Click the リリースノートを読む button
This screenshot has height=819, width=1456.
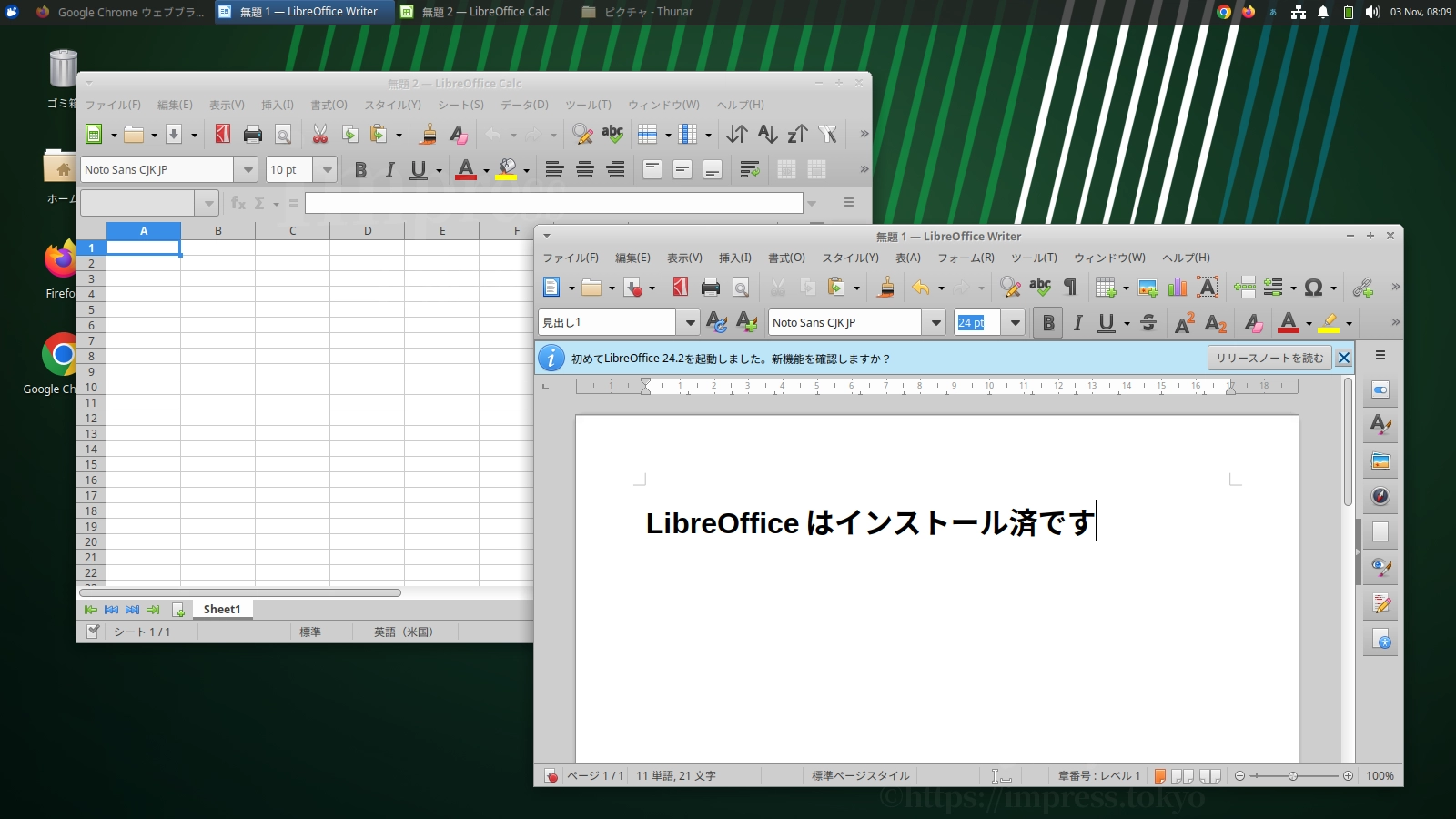tap(1269, 359)
